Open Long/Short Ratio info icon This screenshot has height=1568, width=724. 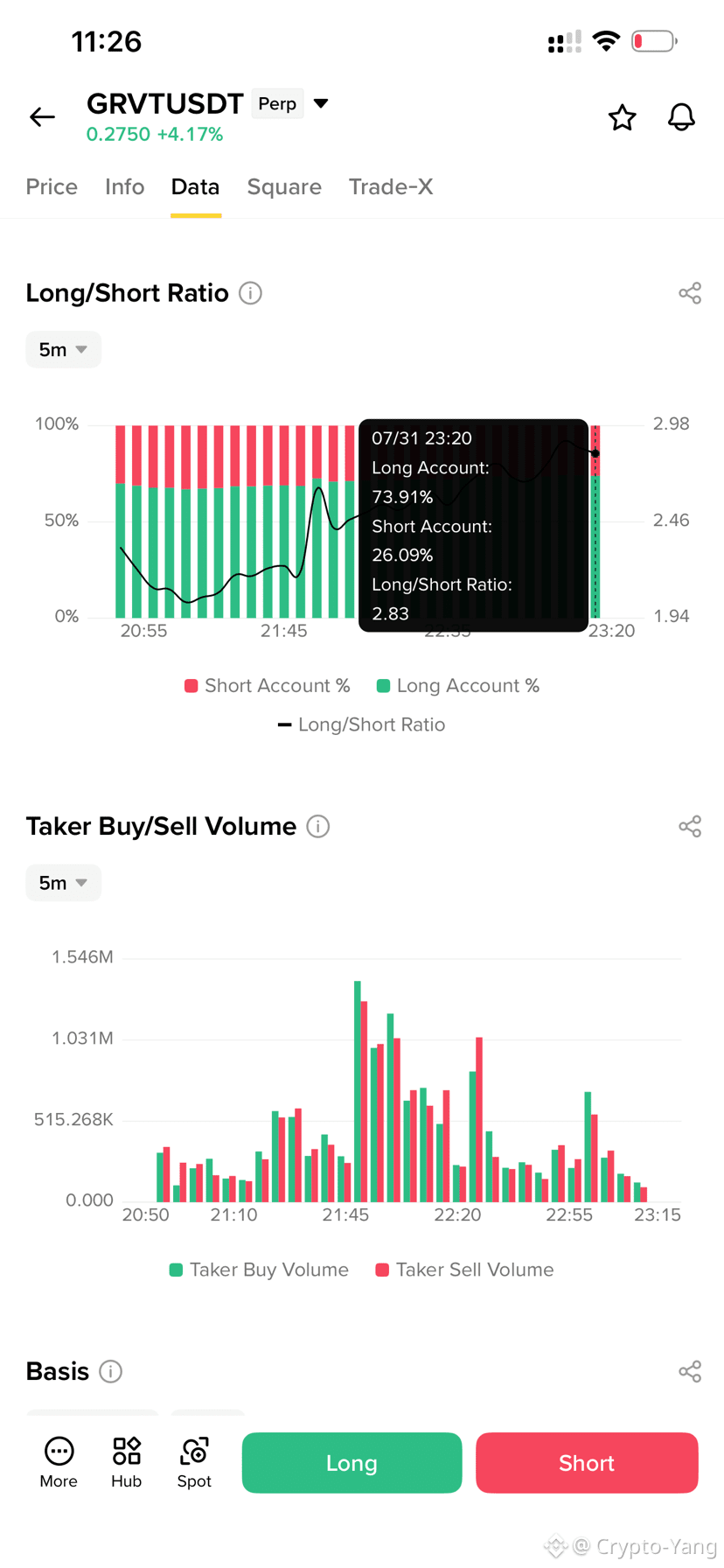click(251, 293)
